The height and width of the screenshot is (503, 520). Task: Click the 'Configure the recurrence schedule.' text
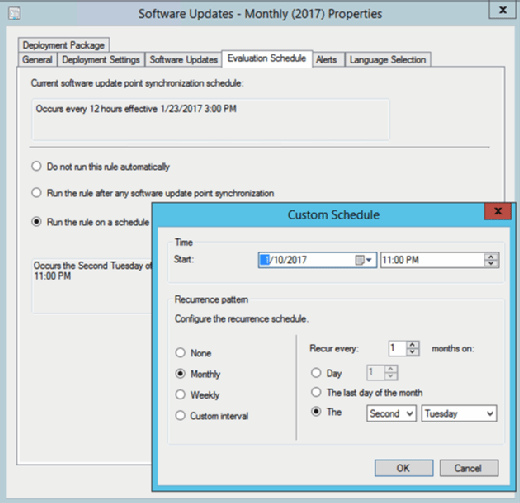coord(242,319)
